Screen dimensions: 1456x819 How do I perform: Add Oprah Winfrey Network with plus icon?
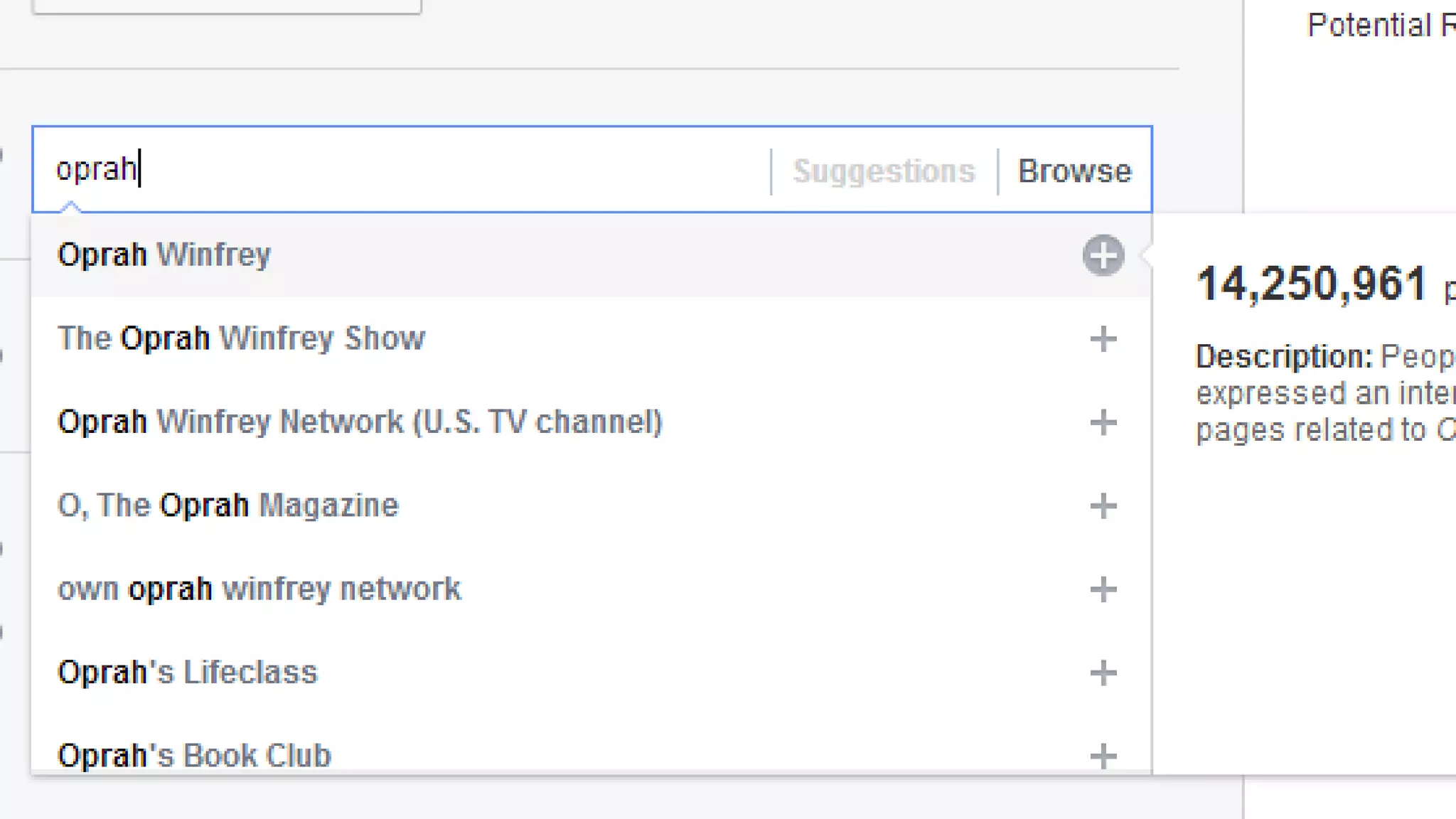pos(1103,422)
